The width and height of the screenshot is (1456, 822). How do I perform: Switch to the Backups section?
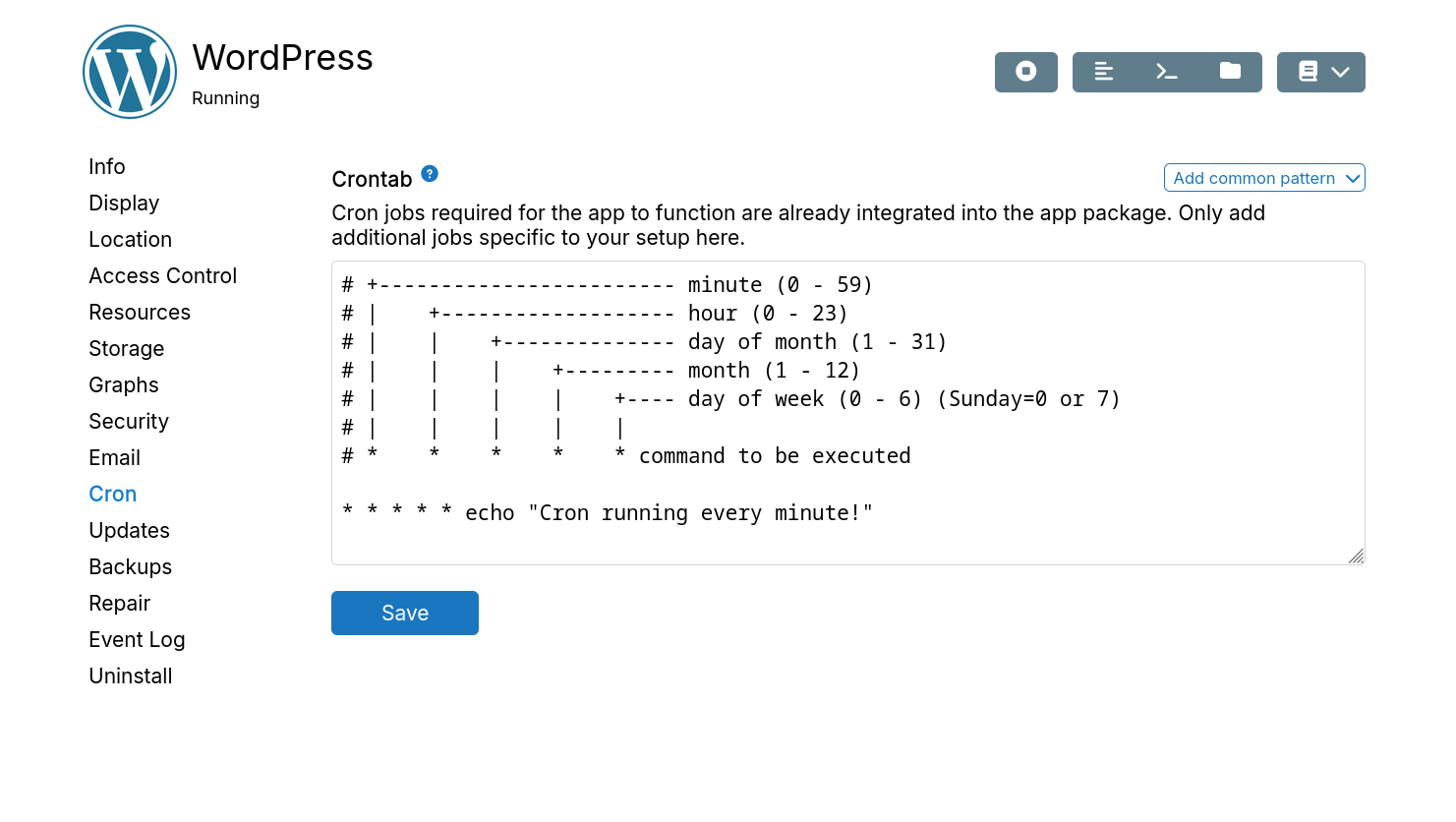click(x=130, y=567)
